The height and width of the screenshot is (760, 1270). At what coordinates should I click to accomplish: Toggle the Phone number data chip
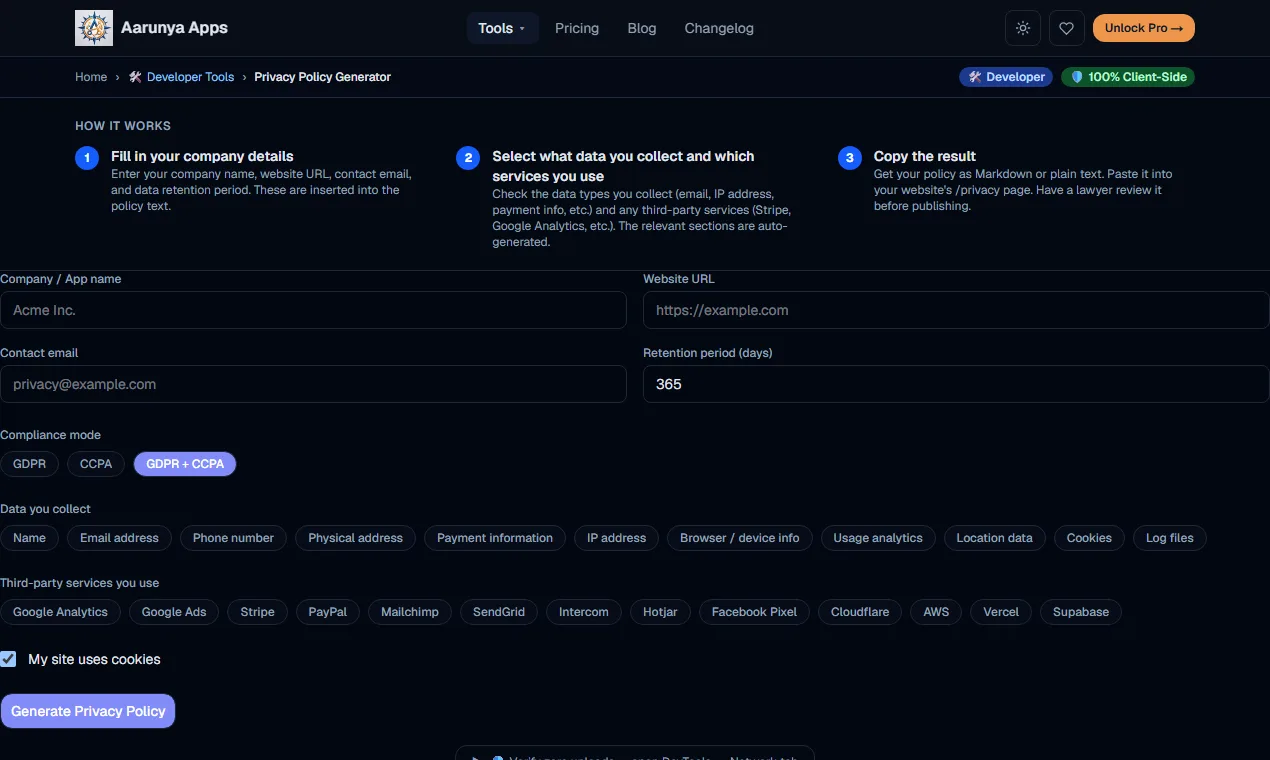[233, 538]
